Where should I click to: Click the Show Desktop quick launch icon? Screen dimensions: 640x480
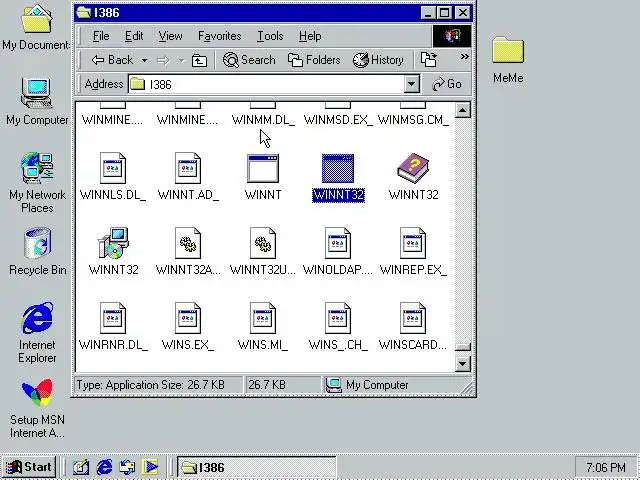pos(81,467)
